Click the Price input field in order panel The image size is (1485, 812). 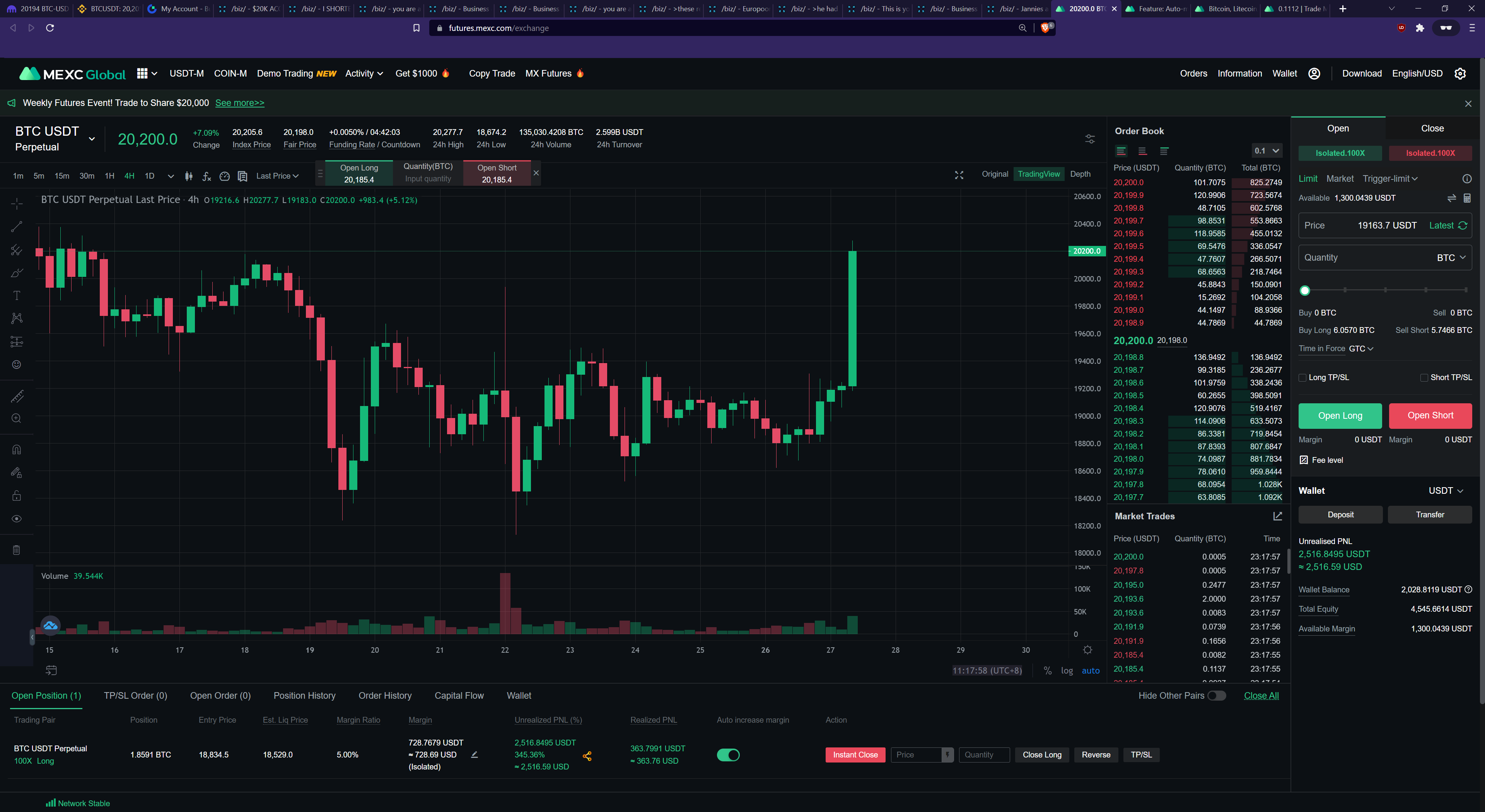(1385, 225)
